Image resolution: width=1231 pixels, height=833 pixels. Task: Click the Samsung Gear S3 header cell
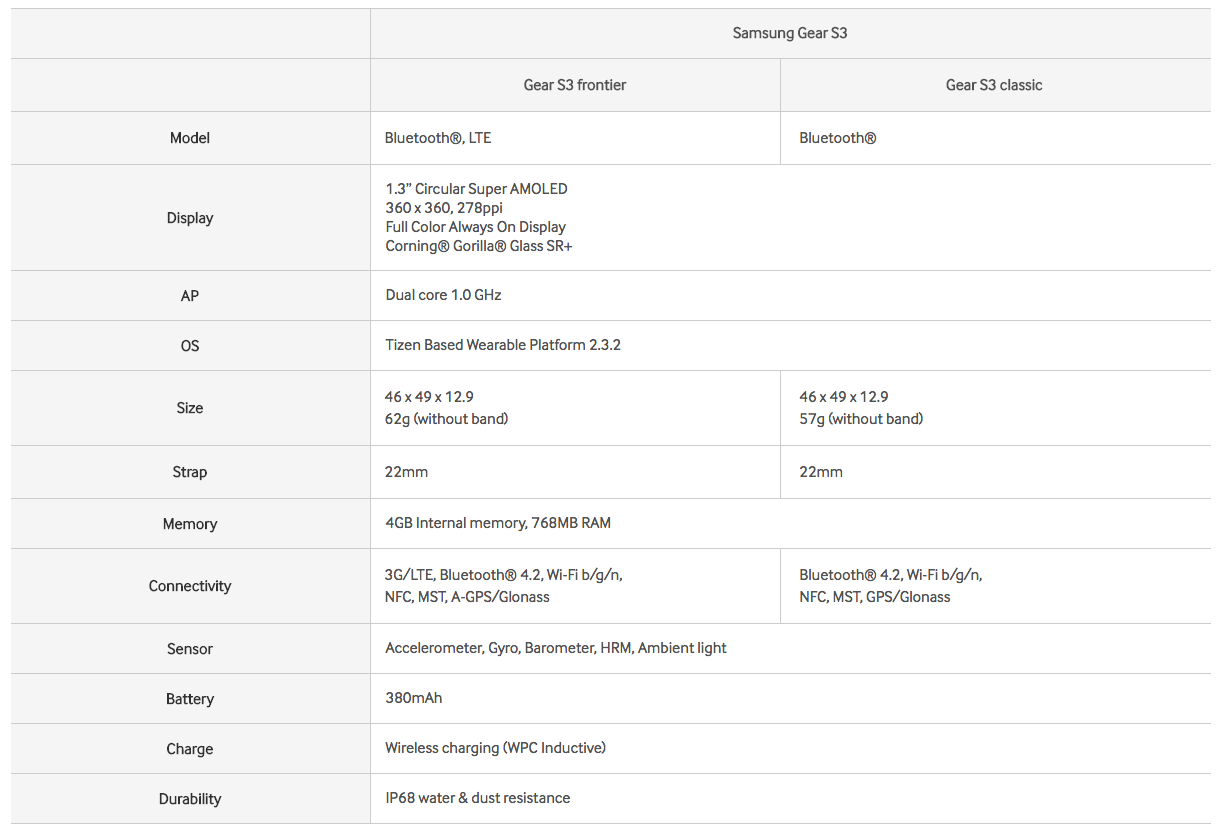tap(789, 33)
